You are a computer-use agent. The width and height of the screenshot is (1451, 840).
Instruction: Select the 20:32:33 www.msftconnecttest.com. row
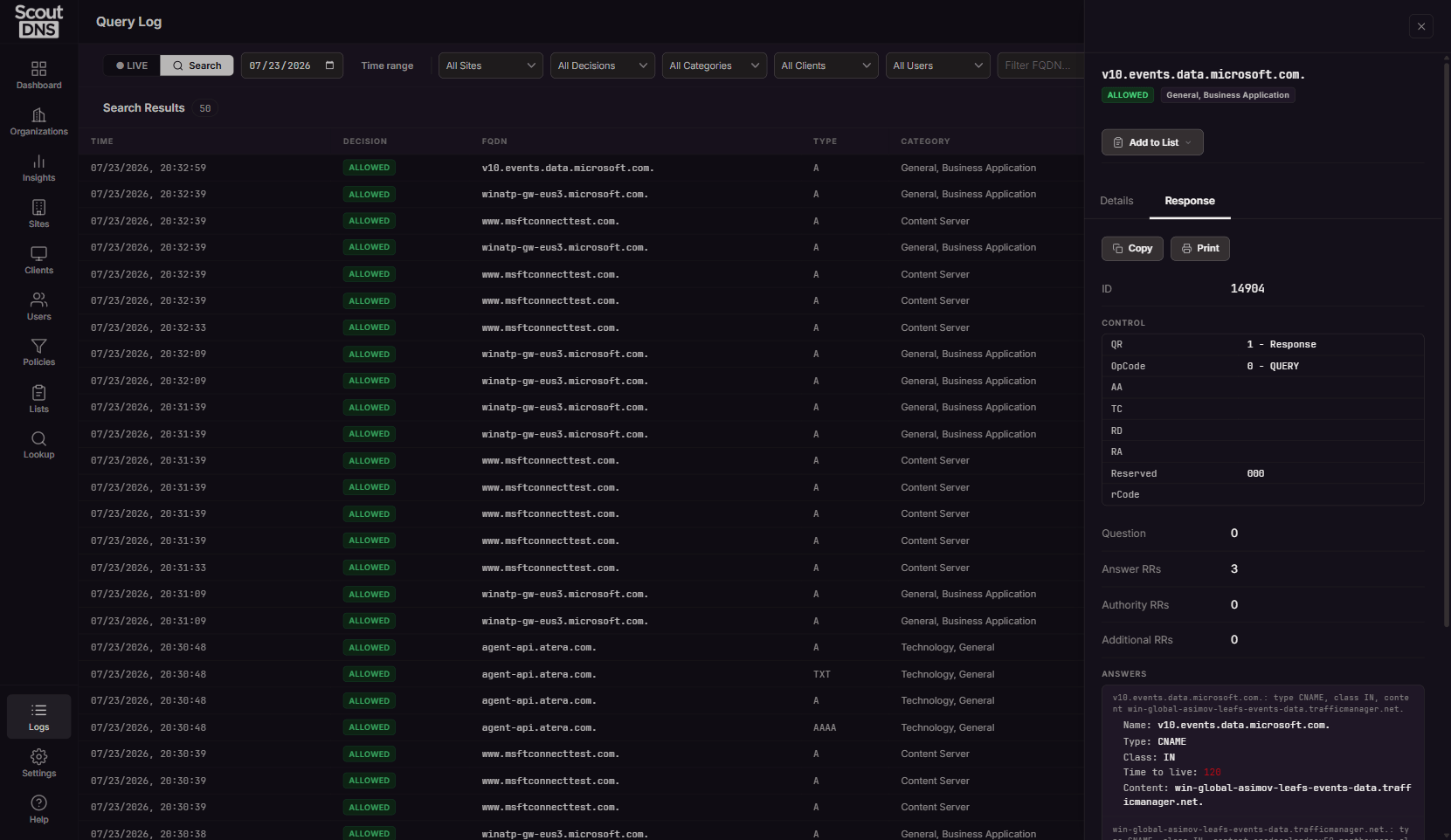[581, 327]
